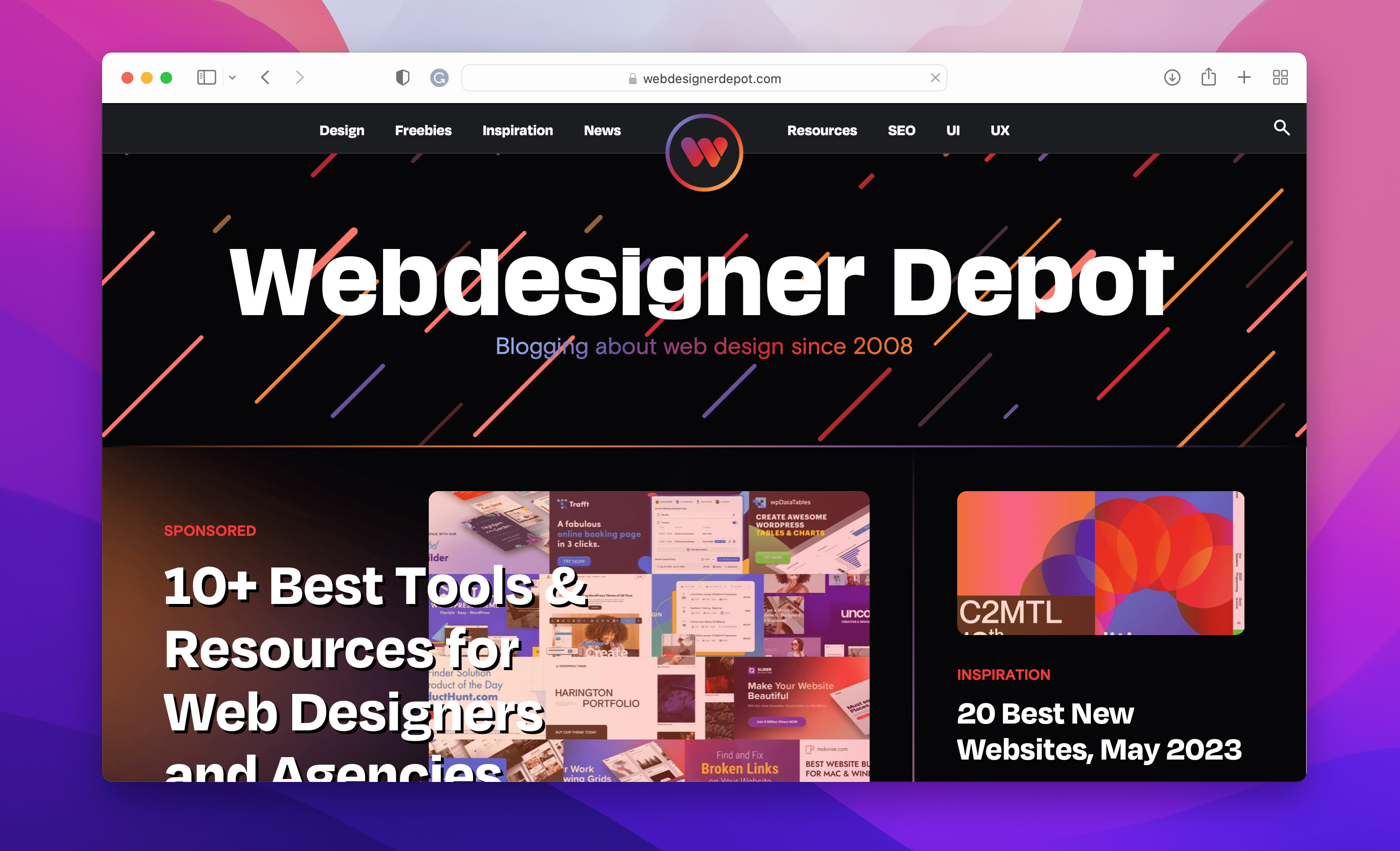This screenshot has height=851, width=1400.
Task: Click the Design menu item
Action: pyautogui.click(x=341, y=129)
